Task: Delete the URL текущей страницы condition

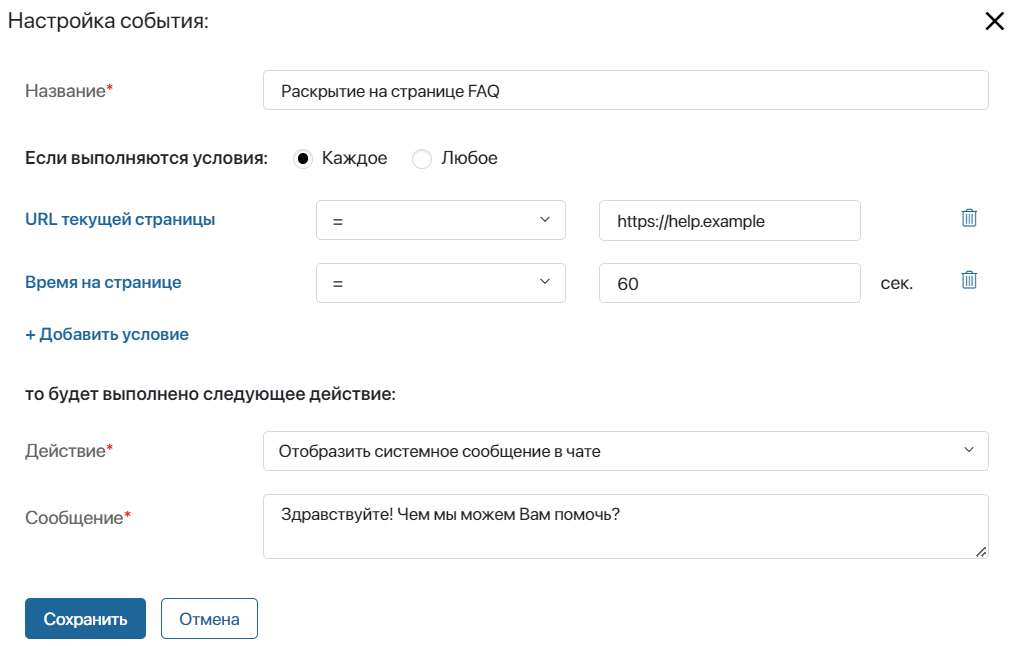Action: [x=968, y=218]
